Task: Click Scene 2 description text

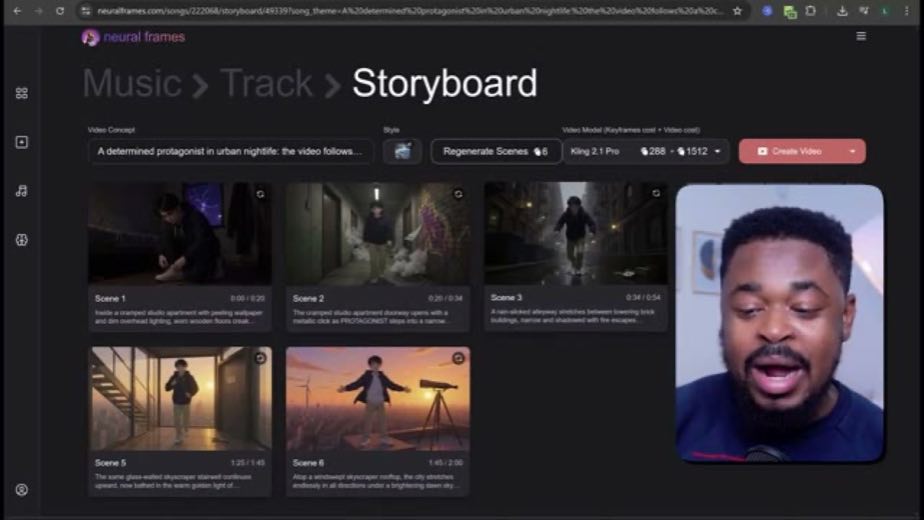Action: tap(371, 317)
